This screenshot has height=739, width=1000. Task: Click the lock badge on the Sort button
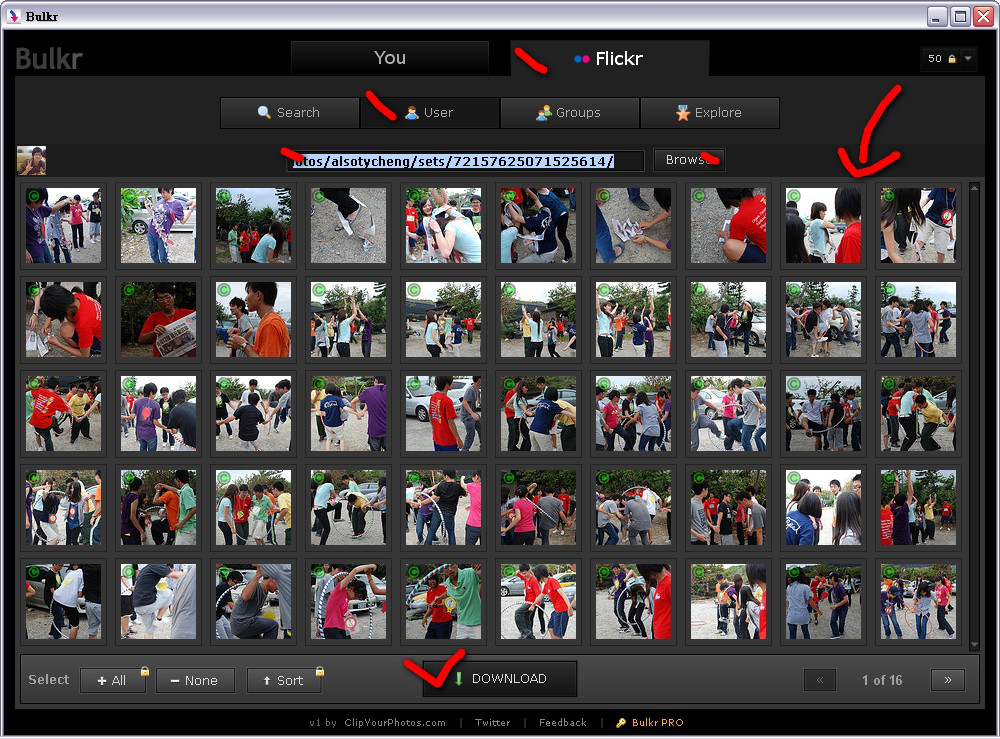(x=320, y=671)
